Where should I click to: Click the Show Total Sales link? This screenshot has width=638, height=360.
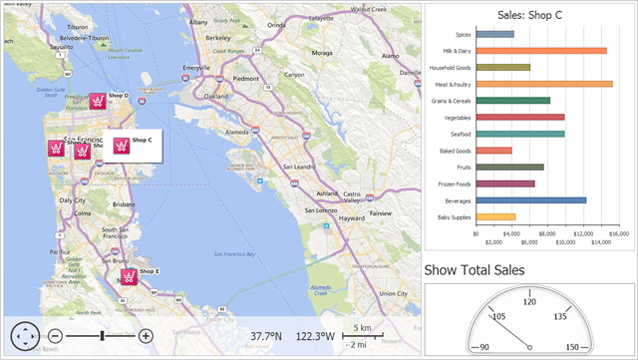474,270
